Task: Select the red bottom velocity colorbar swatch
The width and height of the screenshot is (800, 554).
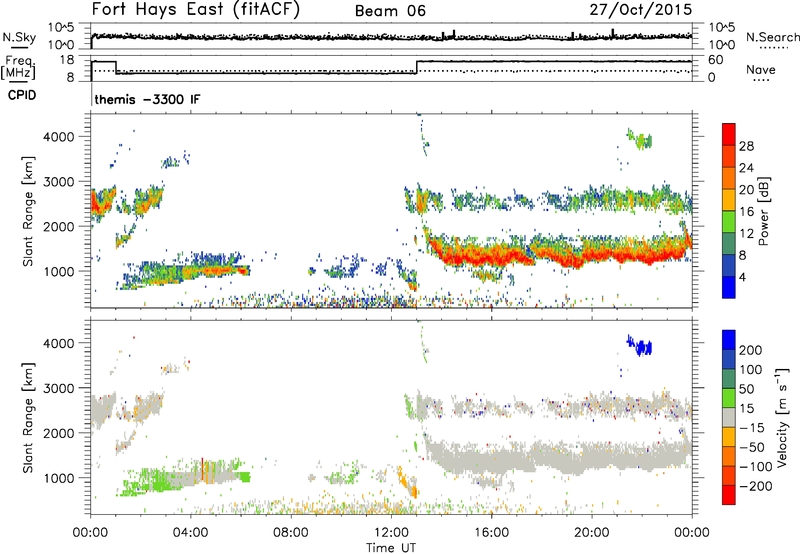Action: point(729,495)
